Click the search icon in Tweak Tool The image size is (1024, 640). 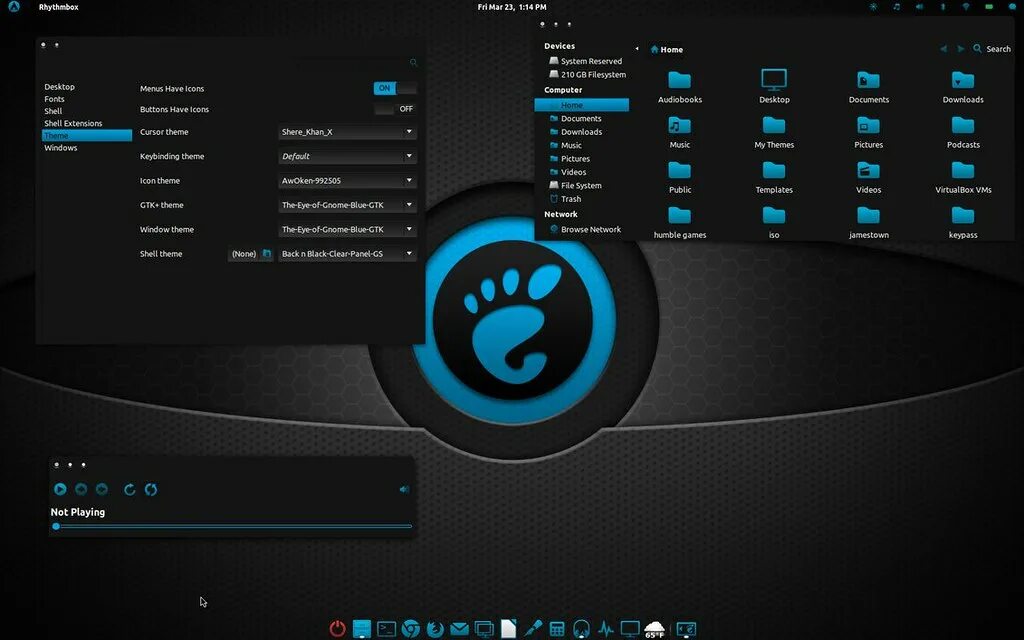pos(413,63)
